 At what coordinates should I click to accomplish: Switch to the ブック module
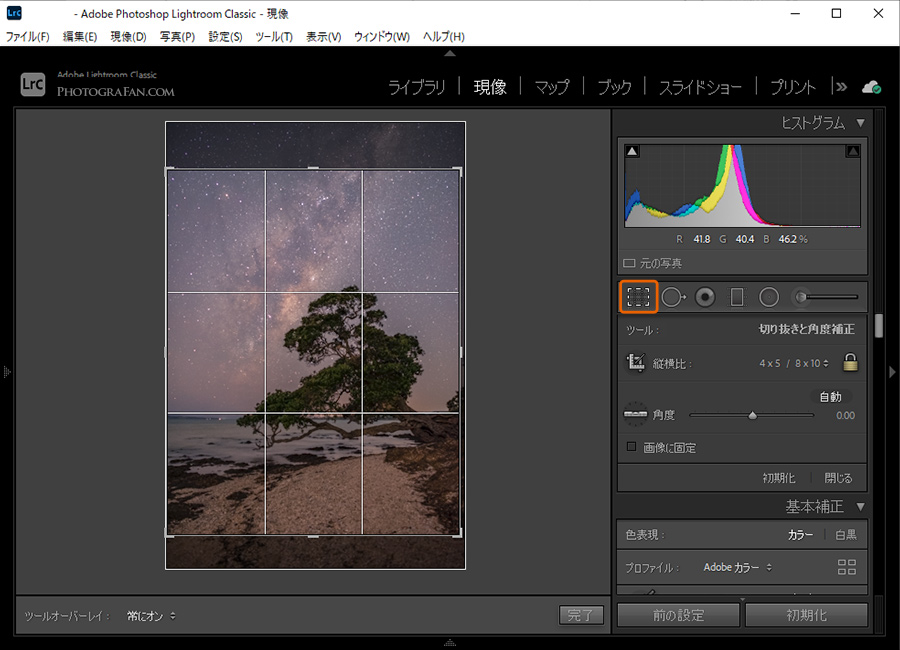[x=614, y=87]
